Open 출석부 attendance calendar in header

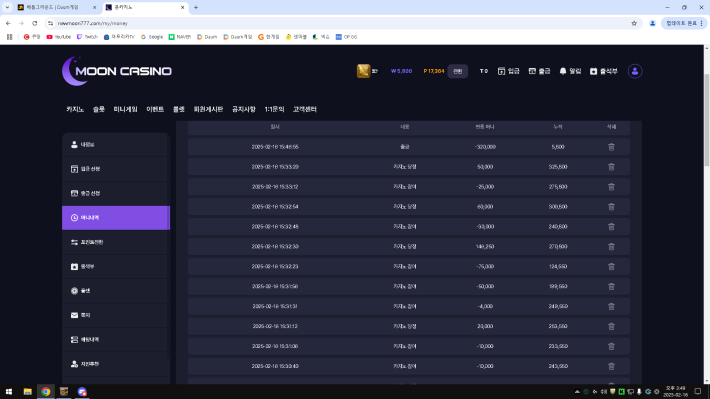[x=604, y=71]
